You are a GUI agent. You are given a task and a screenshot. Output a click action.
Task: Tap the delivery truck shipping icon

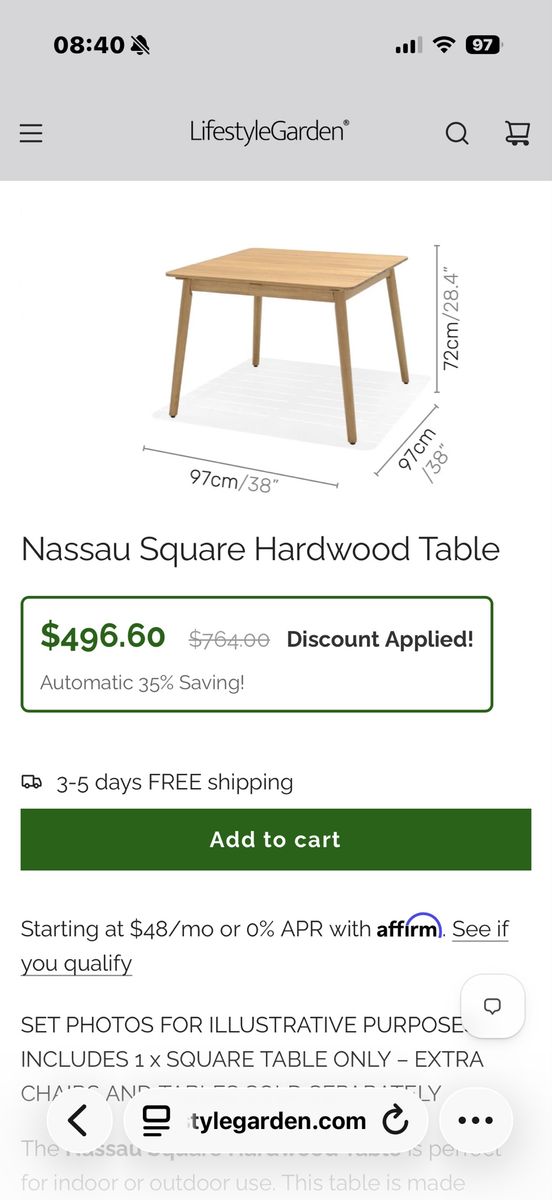point(32,782)
